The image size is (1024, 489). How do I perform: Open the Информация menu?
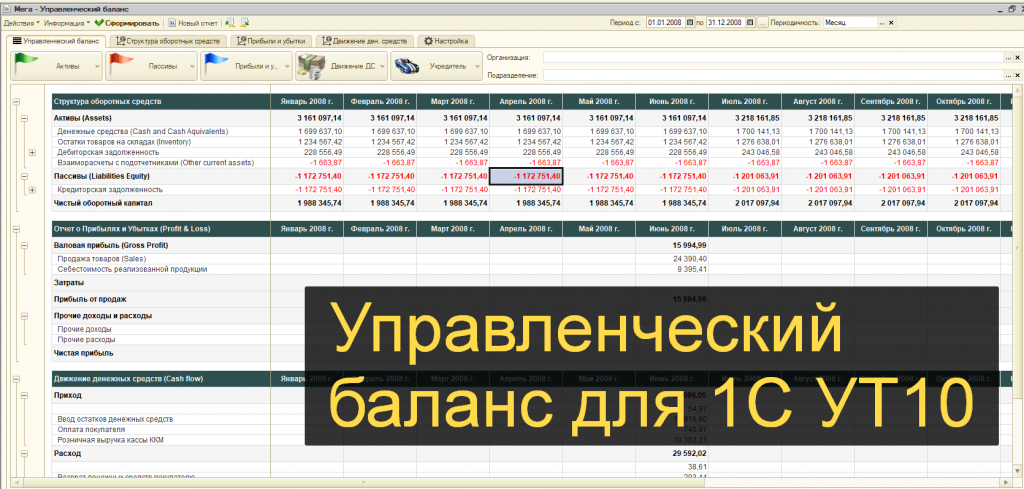point(67,22)
